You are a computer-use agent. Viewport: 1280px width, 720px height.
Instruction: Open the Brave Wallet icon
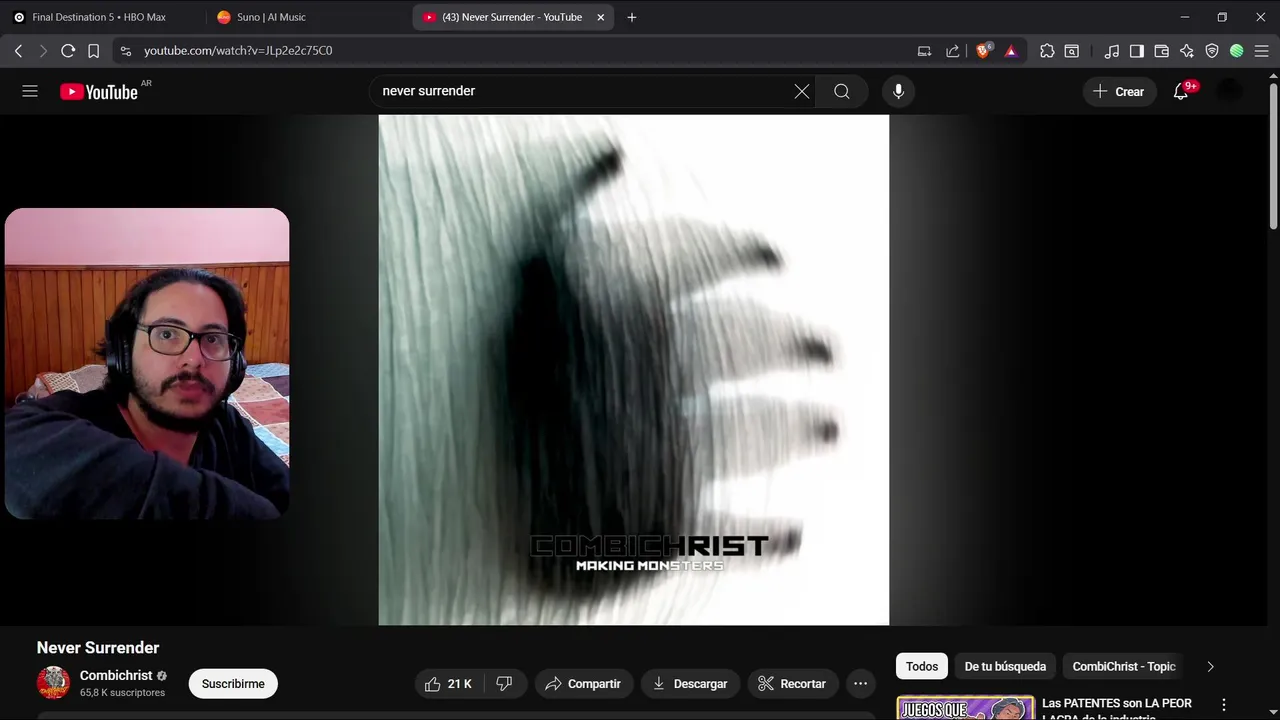(x=1162, y=50)
